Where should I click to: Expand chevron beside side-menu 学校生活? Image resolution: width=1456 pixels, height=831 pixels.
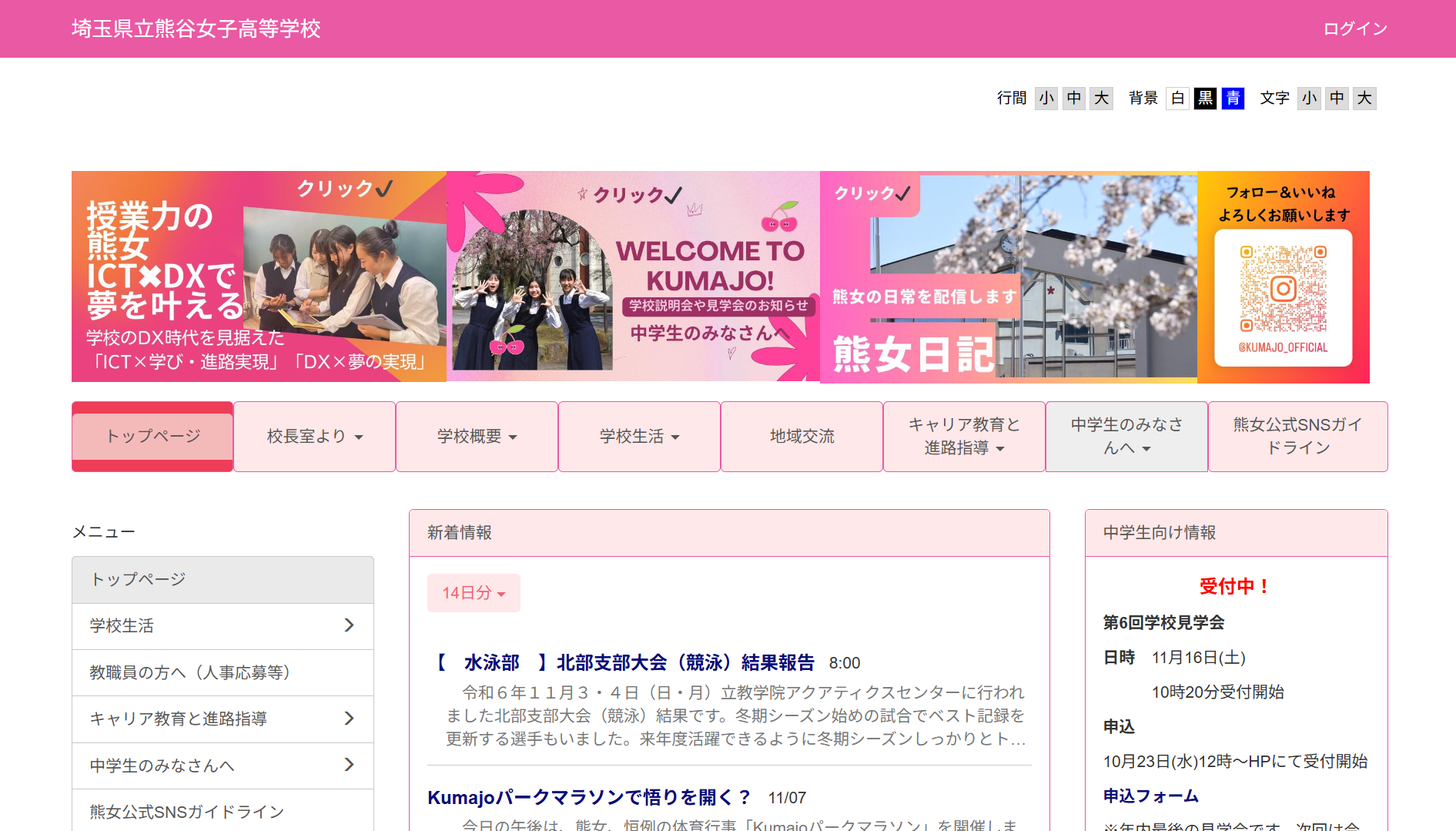(x=349, y=625)
